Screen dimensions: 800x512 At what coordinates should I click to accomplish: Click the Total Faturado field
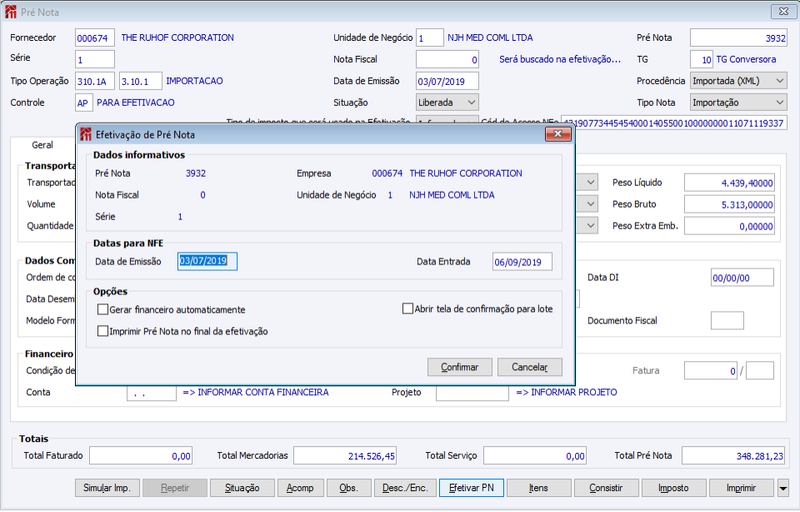(x=141, y=456)
